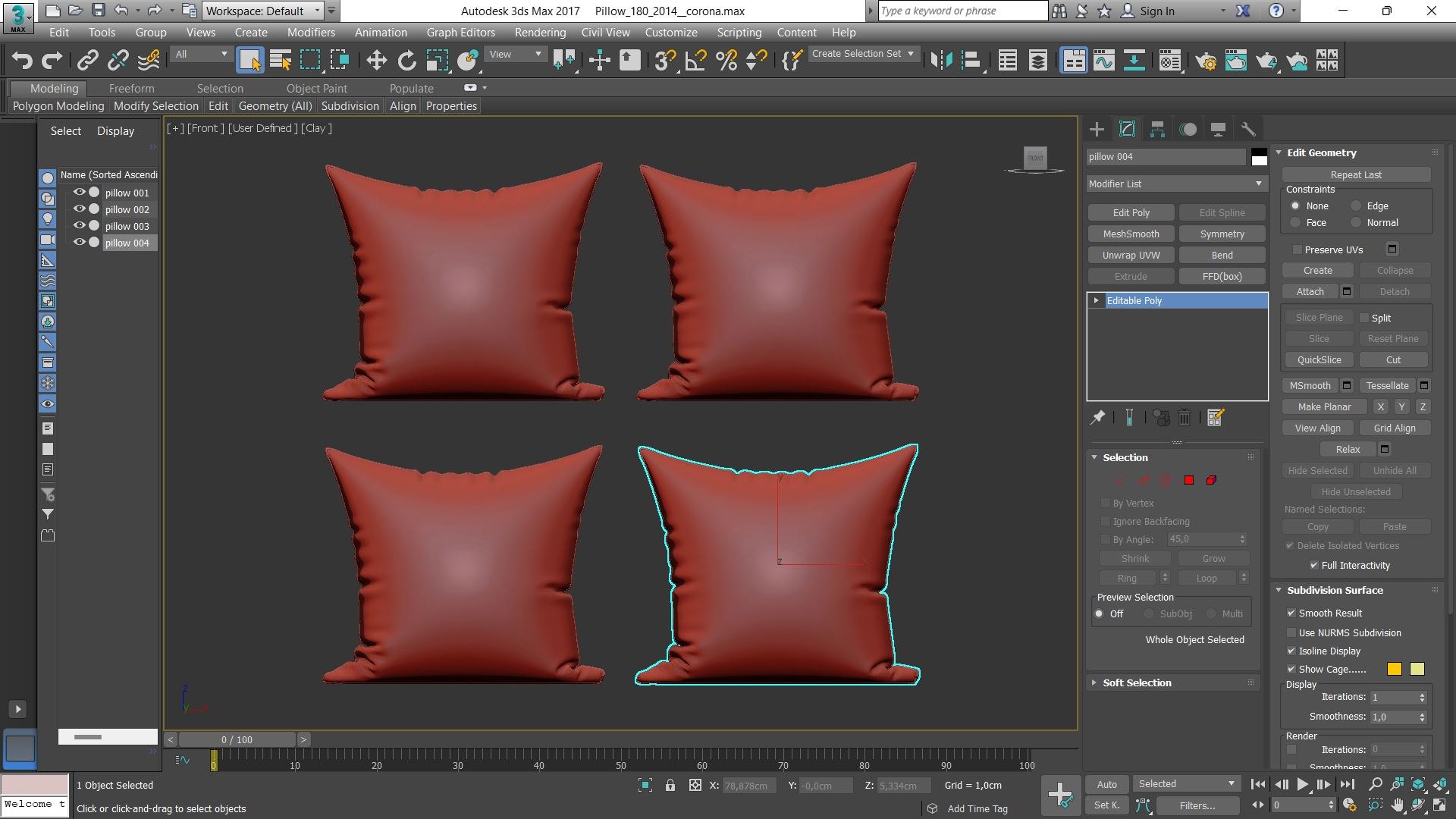Select the Select and Uniform Scale tool

(438, 61)
